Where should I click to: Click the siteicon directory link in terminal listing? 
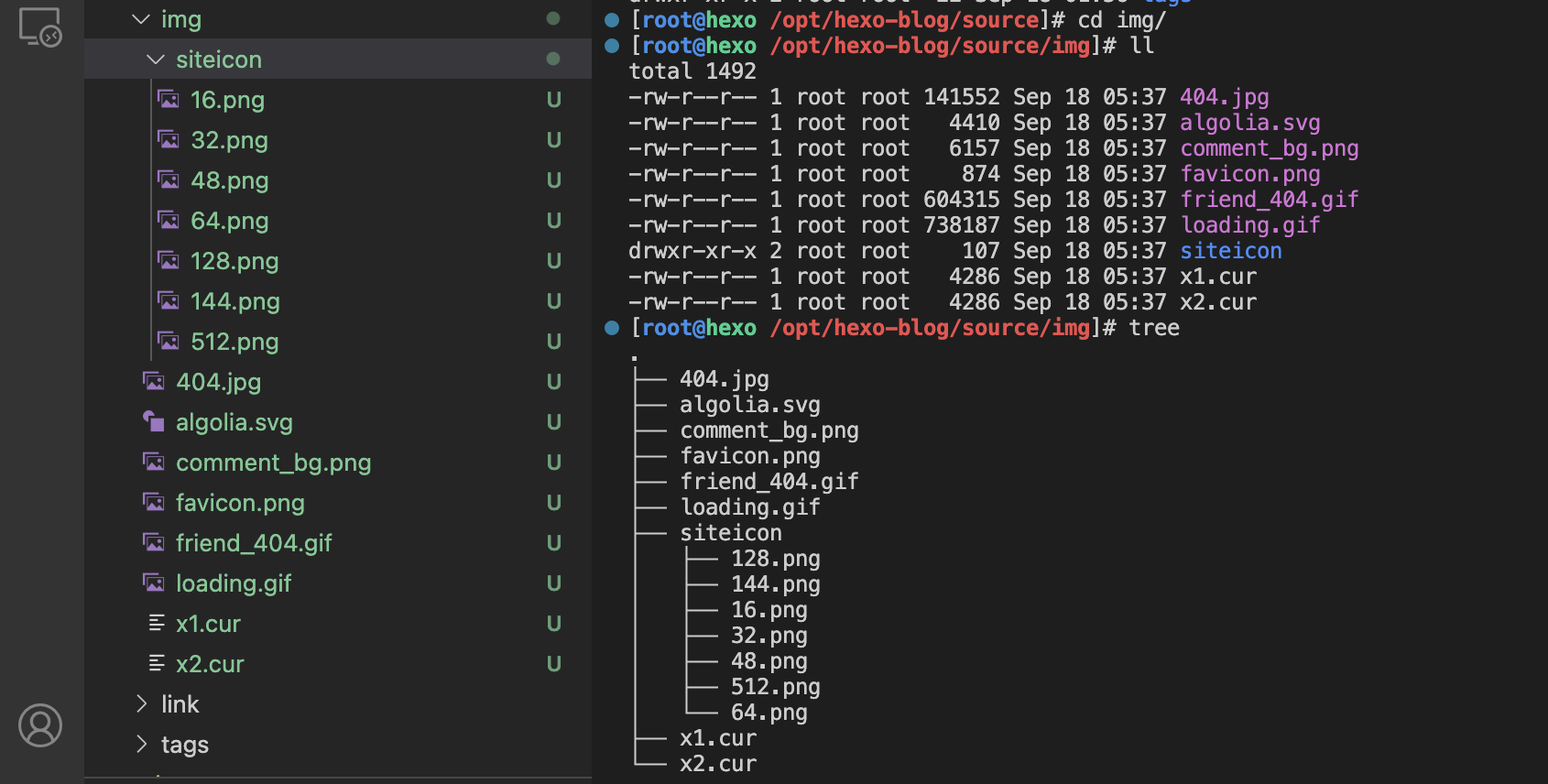point(1230,251)
